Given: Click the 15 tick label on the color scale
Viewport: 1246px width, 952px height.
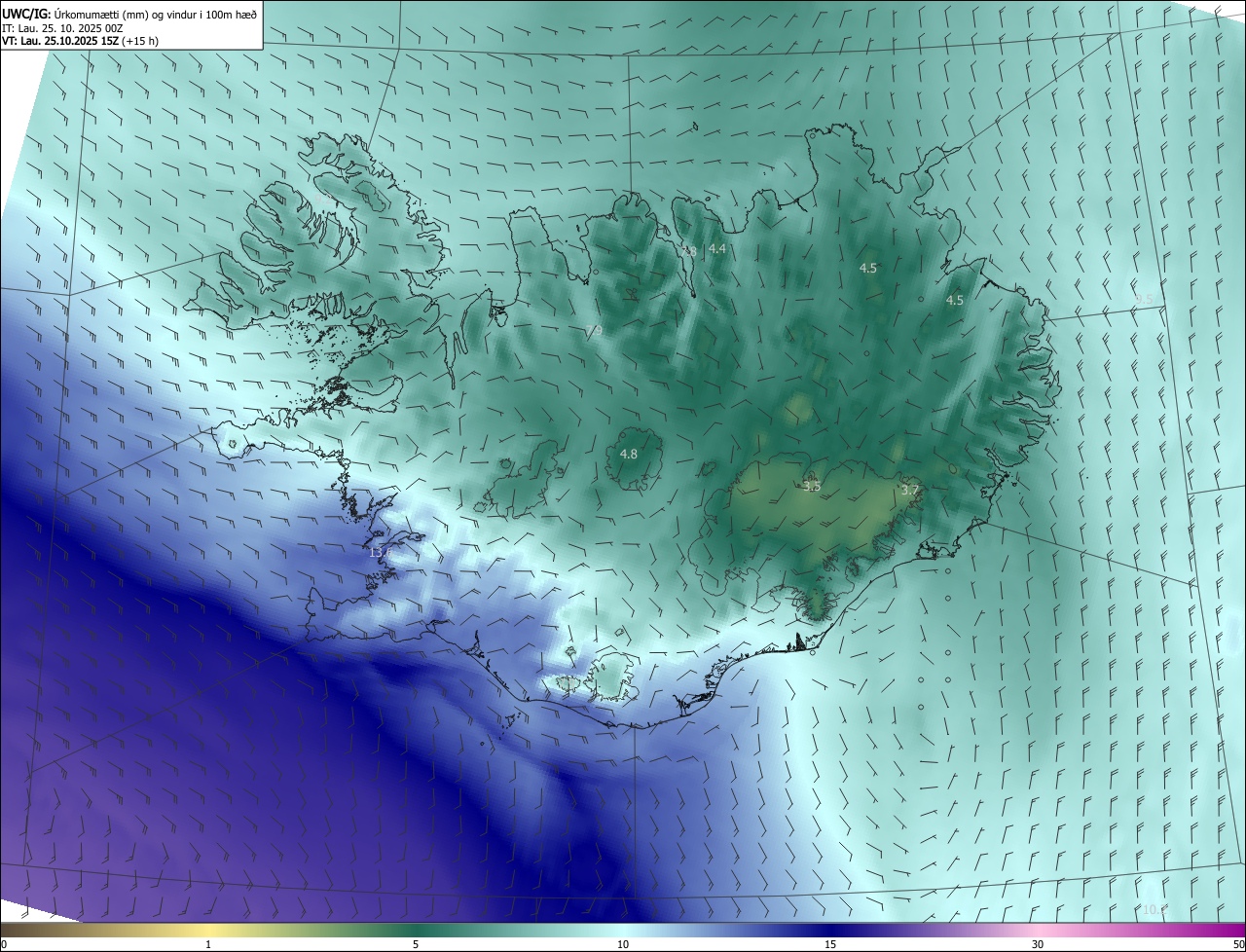Looking at the screenshot, I should point(830,944).
